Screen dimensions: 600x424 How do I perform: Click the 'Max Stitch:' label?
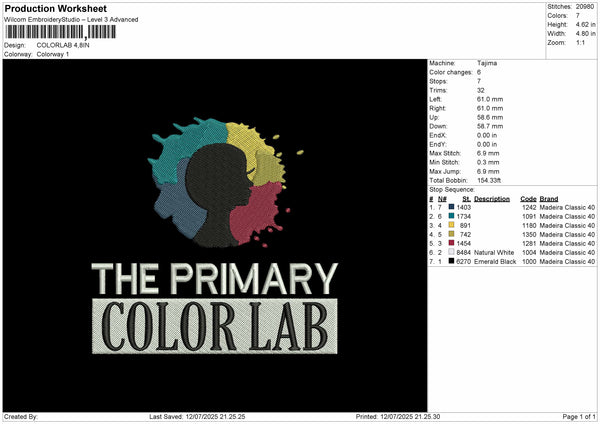(x=445, y=153)
